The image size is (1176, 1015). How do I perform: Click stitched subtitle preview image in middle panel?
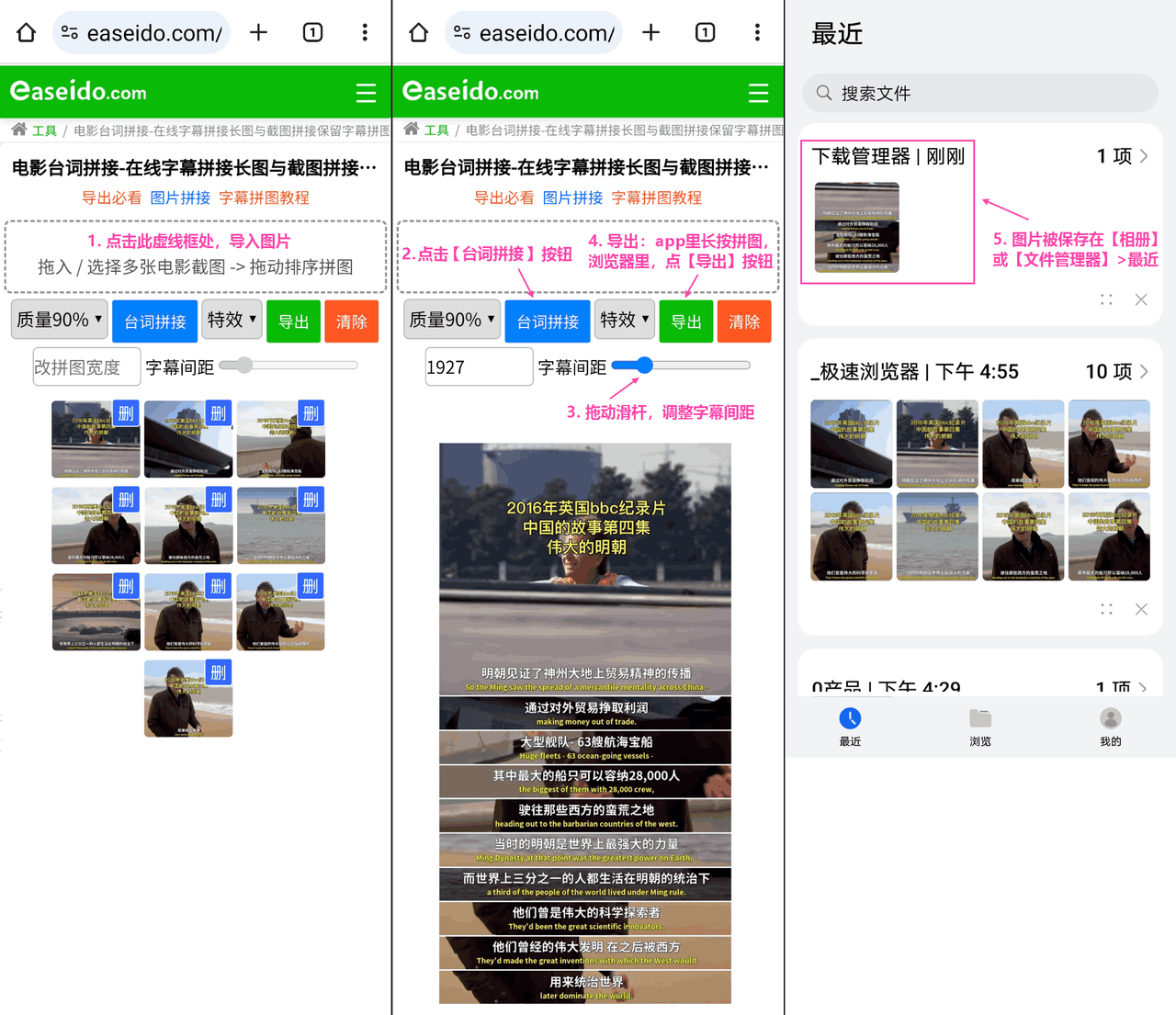tap(585, 723)
